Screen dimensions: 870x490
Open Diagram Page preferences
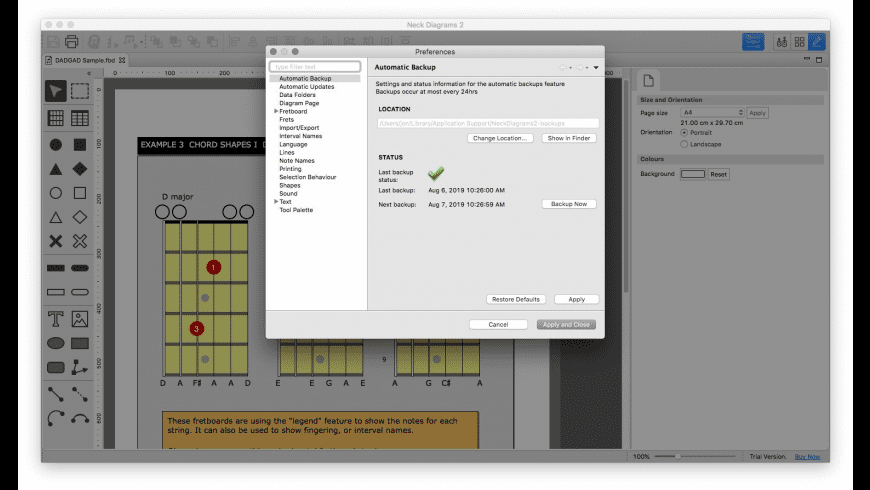(x=299, y=103)
